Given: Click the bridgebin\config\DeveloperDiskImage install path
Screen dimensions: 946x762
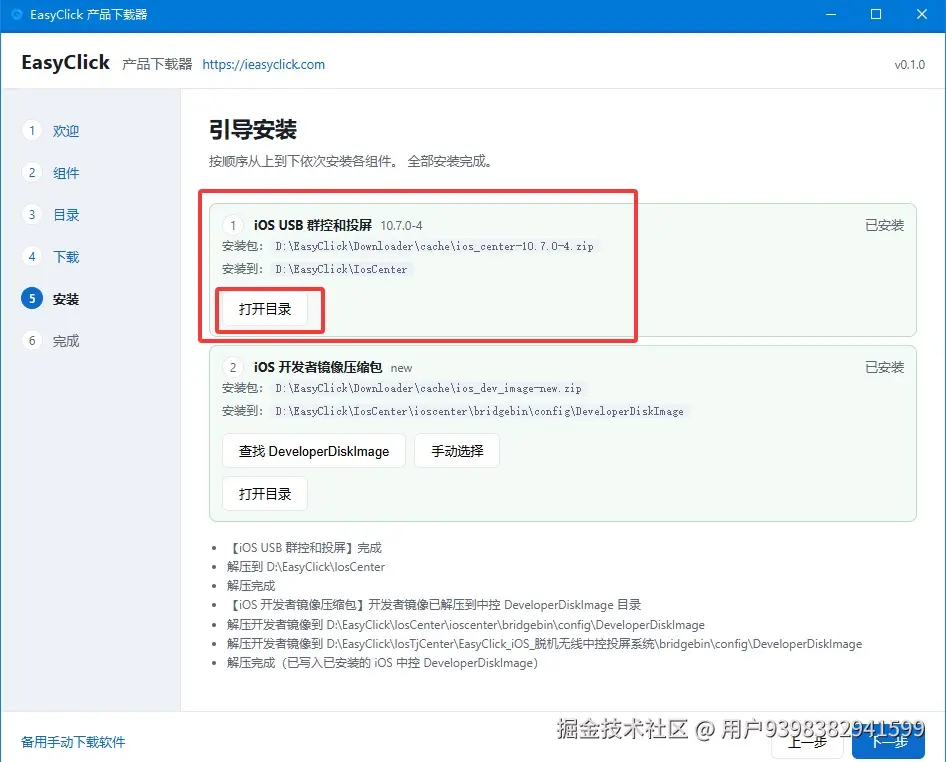Looking at the screenshot, I should tap(480, 411).
